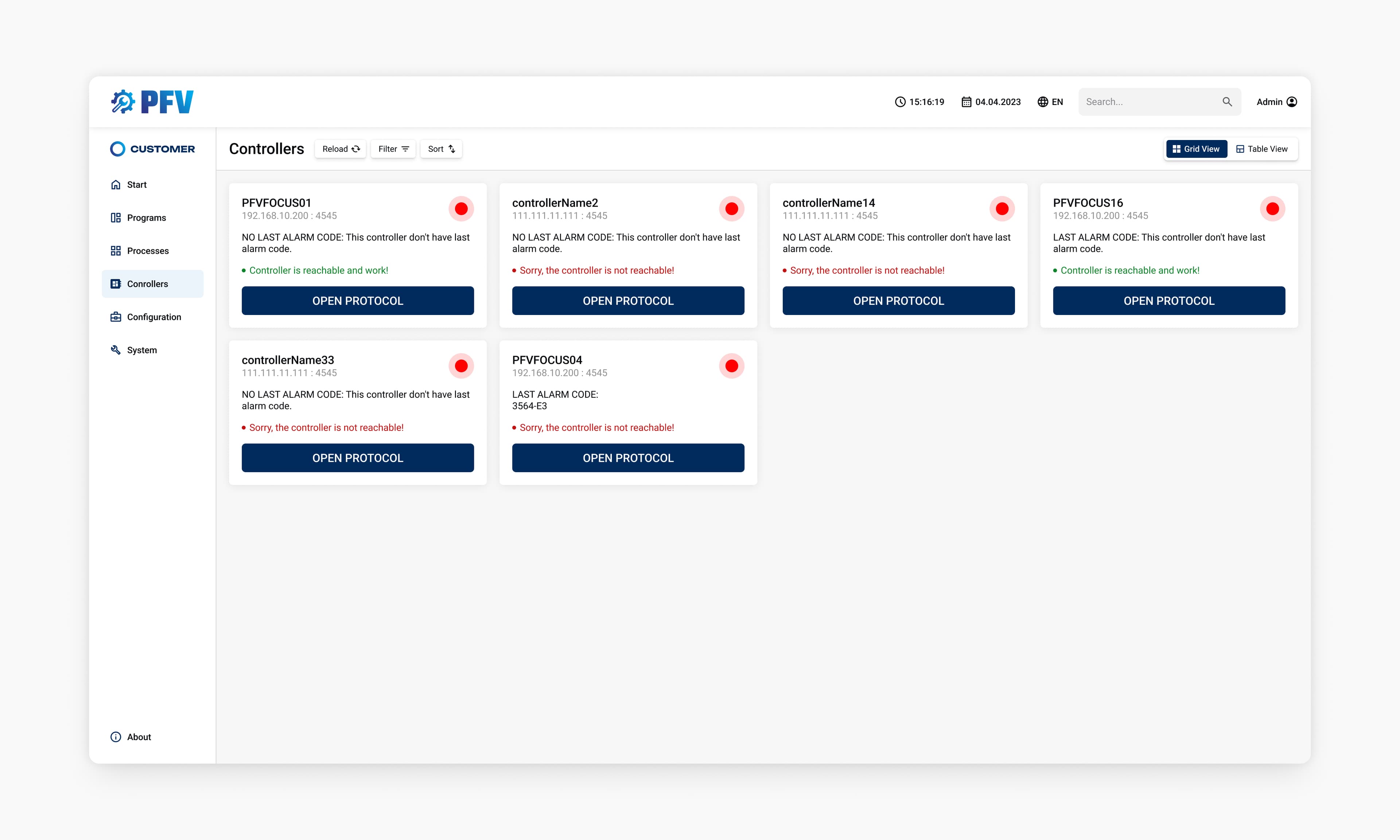Click reachable status on PFVFOCUS01 card
1400x840 pixels.
tap(315, 271)
